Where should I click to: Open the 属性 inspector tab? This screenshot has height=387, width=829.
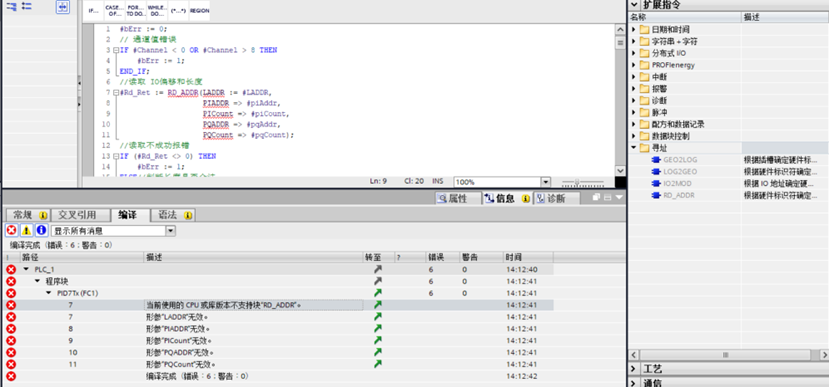pos(458,199)
